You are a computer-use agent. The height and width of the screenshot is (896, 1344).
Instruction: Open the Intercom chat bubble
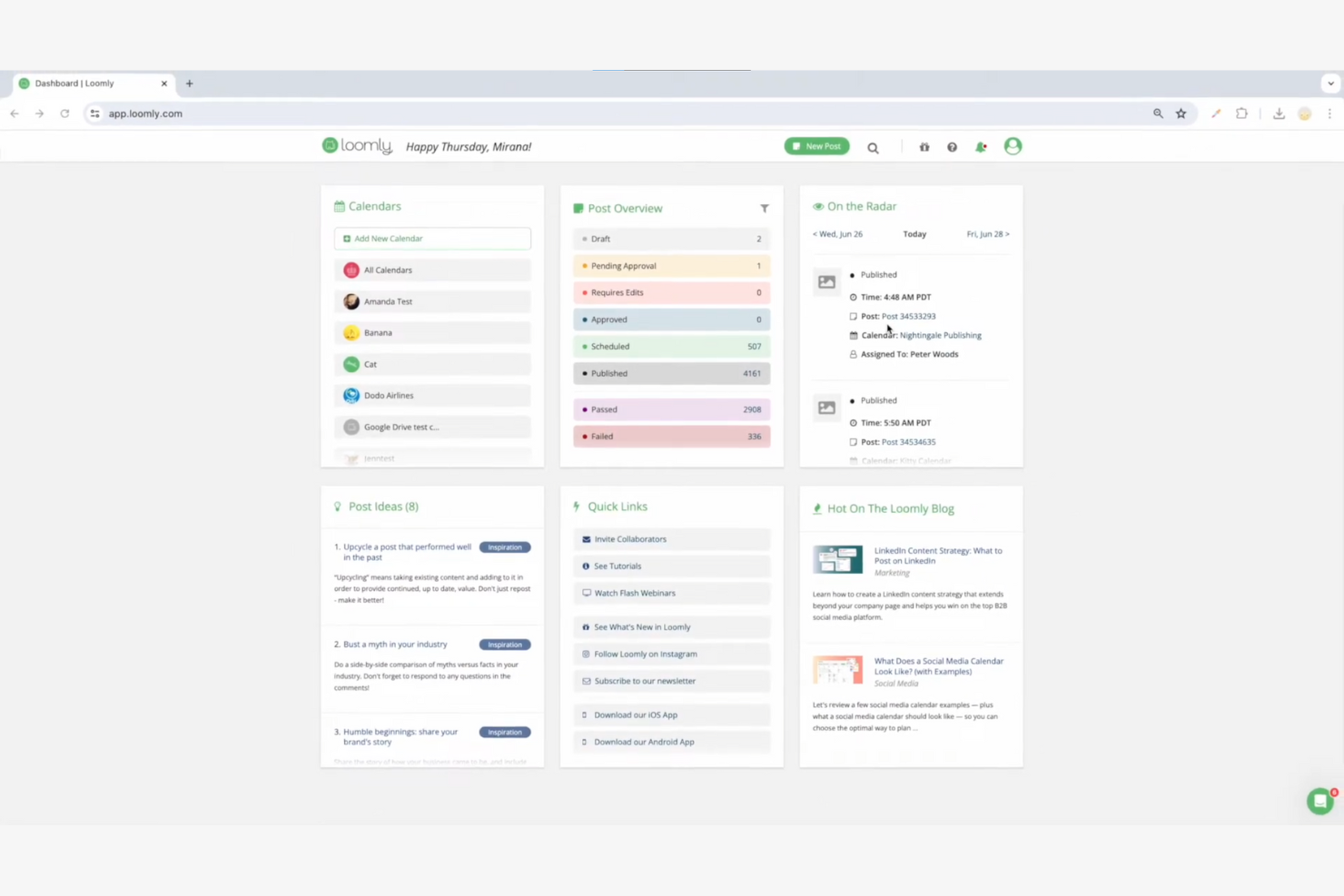(1319, 801)
